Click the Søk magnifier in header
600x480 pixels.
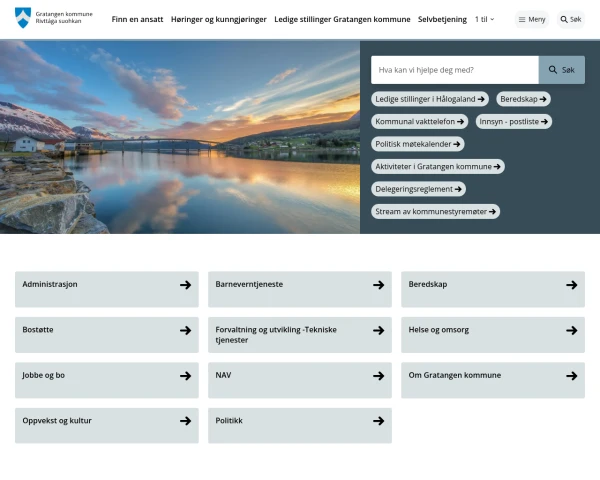click(x=570, y=19)
